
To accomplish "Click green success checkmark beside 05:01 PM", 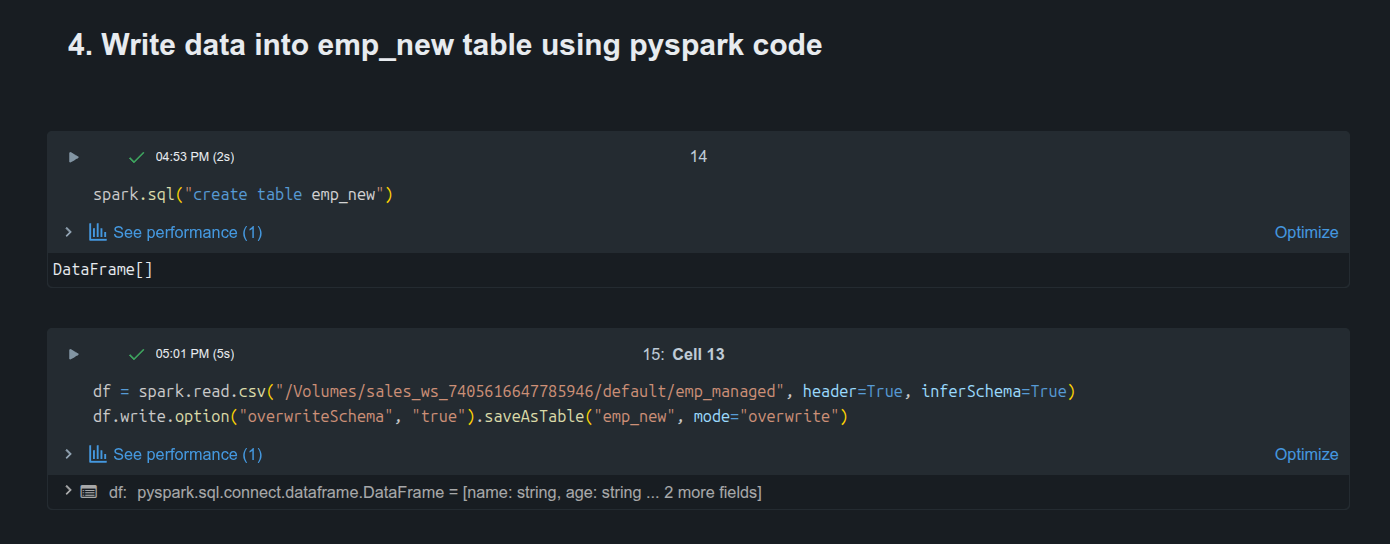I will [137, 354].
